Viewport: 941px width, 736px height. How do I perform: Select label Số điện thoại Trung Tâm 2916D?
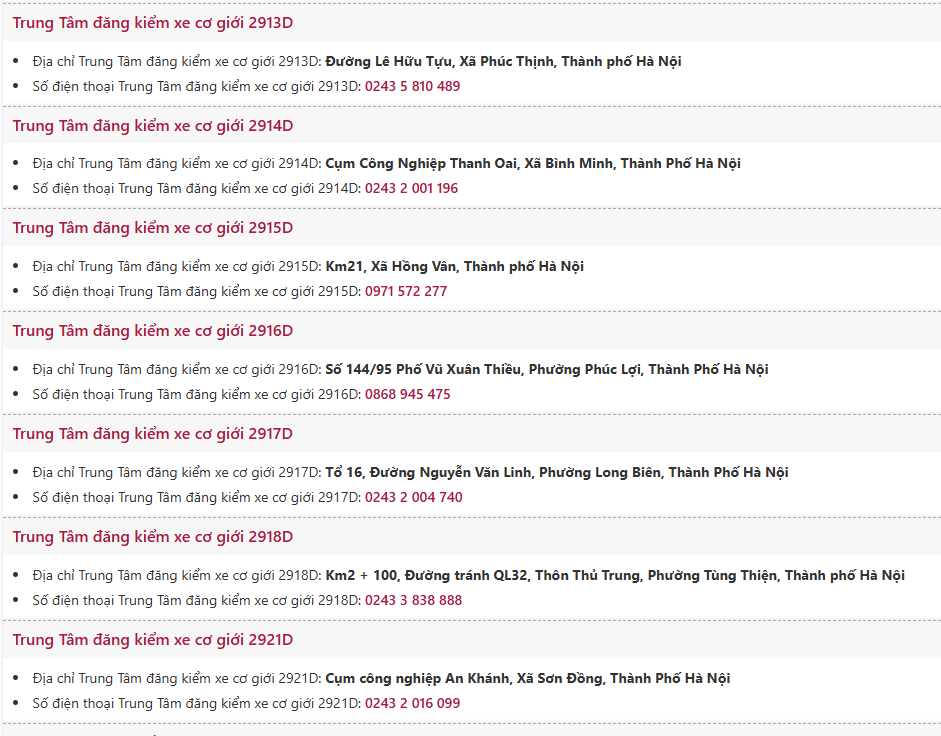point(197,394)
